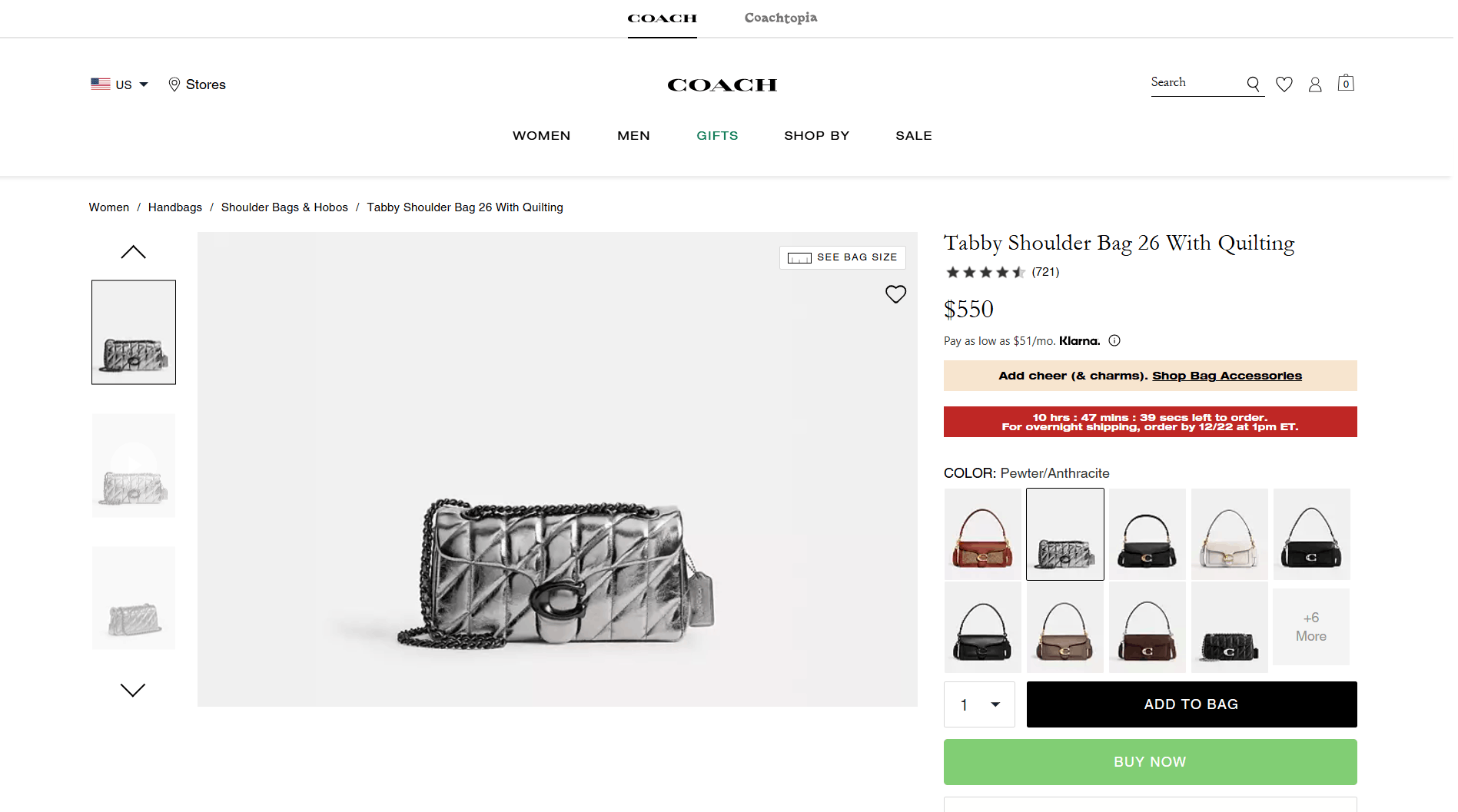
Task: Toggle the favorite heart on product image
Action: (895, 294)
